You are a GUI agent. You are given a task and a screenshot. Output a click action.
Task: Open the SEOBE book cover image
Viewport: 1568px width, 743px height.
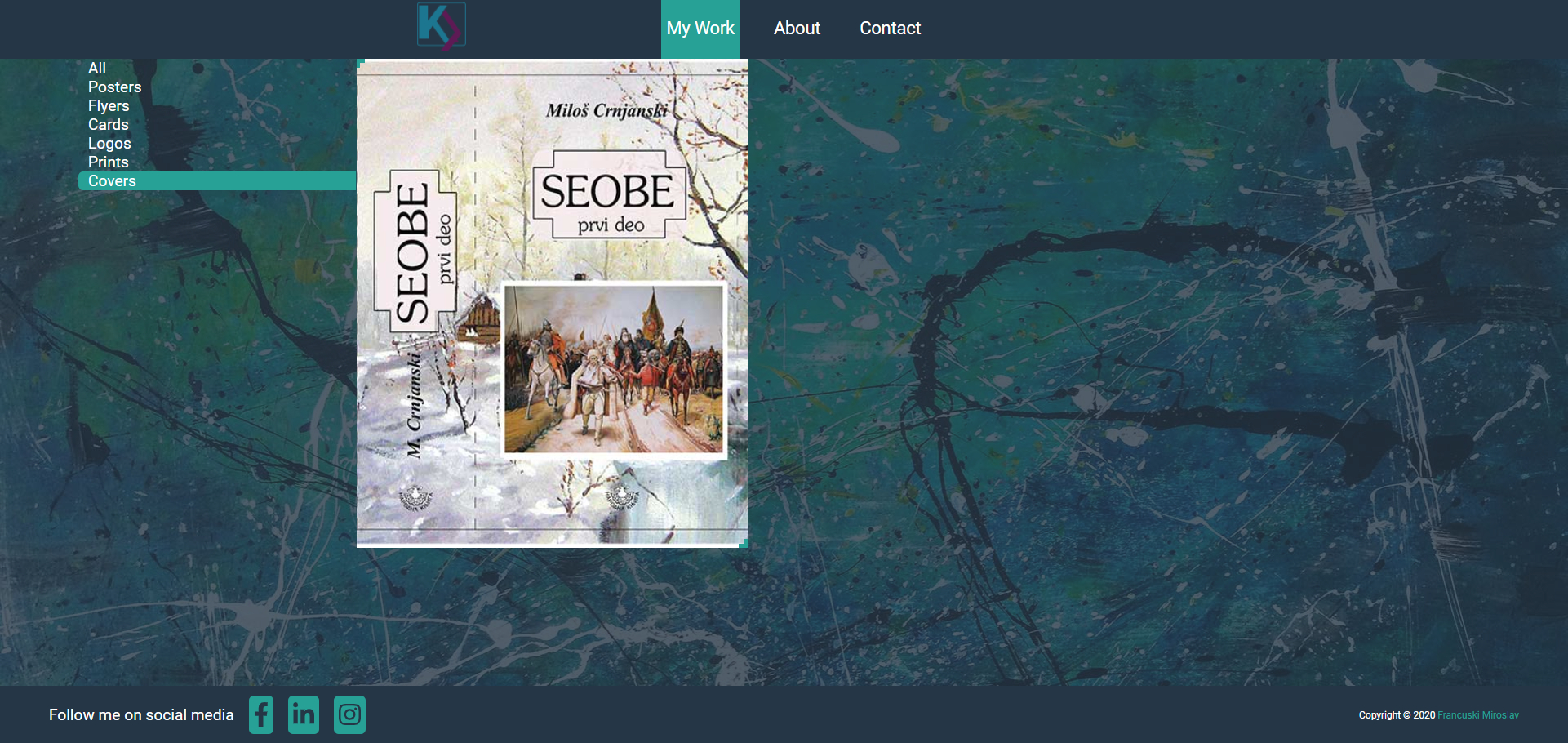[552, 303]
